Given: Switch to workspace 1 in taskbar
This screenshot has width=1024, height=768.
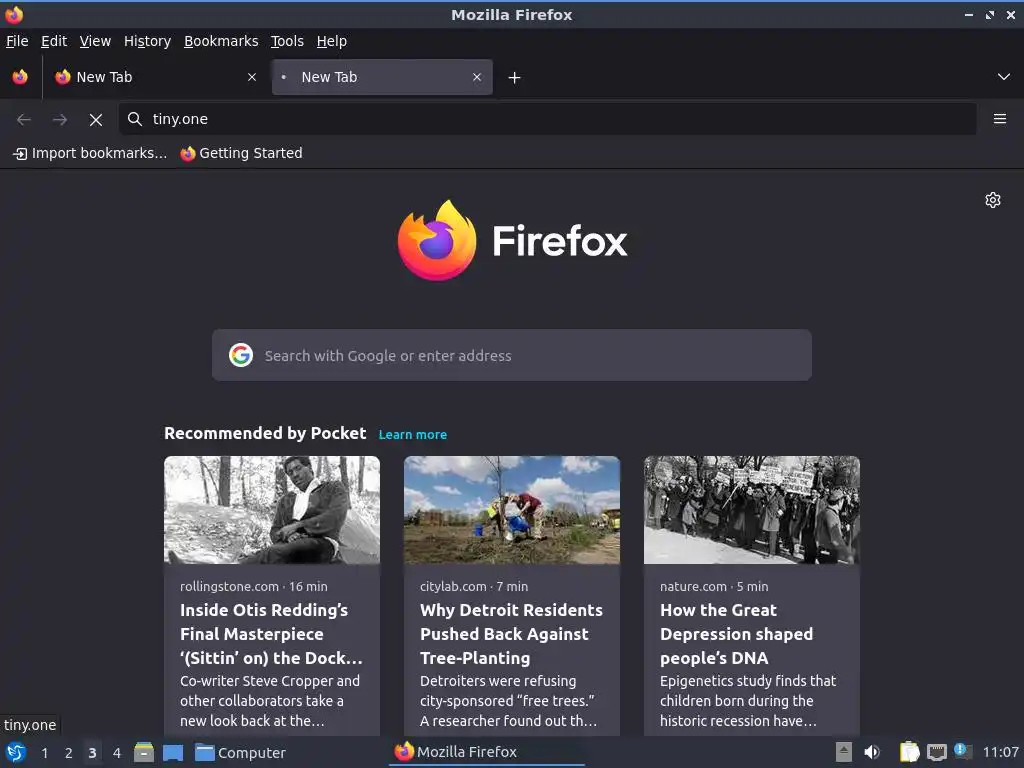Looking at the screenshot, I should pos(44,753).
